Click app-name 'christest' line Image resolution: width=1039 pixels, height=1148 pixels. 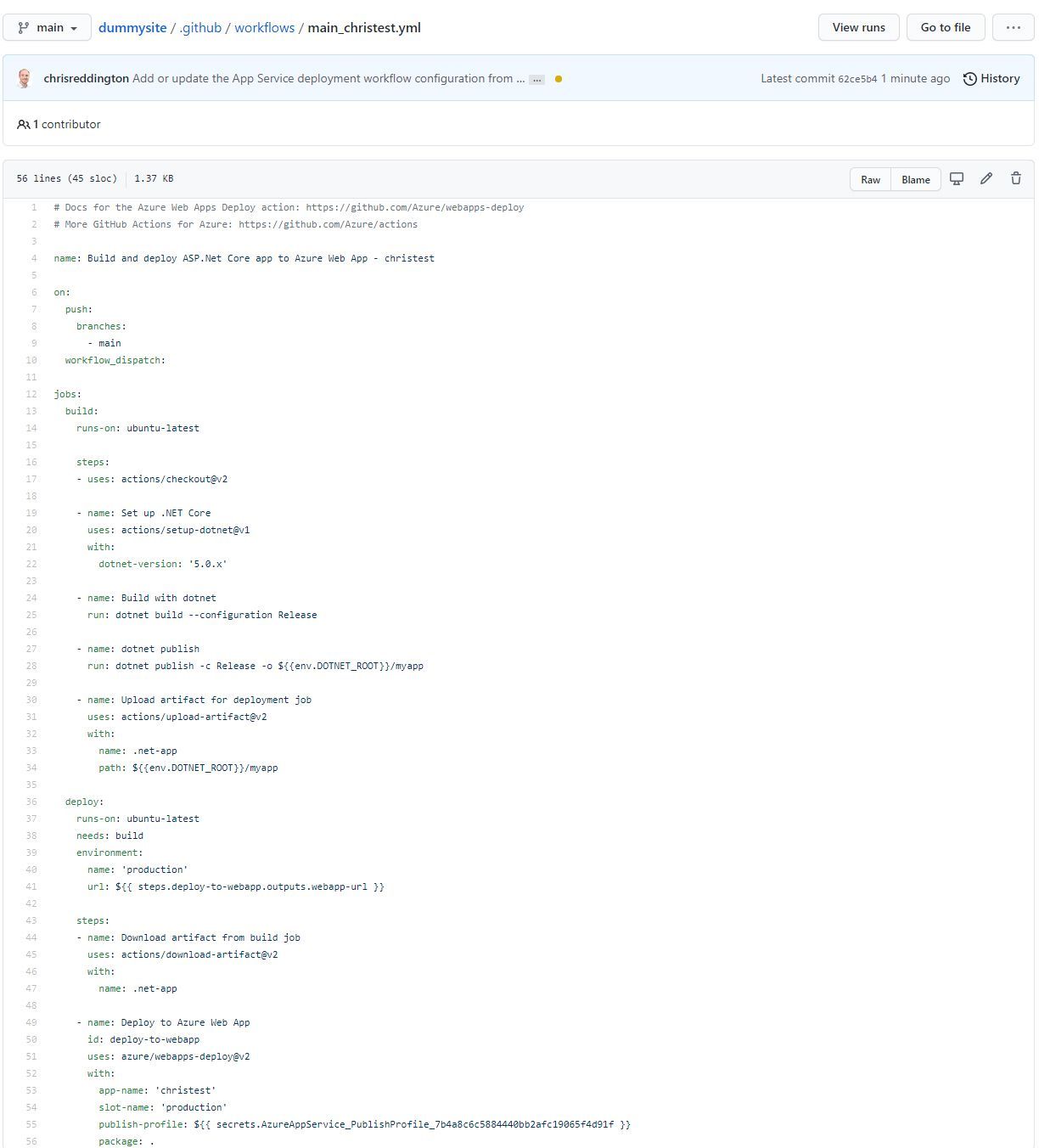coord(157,1090)
